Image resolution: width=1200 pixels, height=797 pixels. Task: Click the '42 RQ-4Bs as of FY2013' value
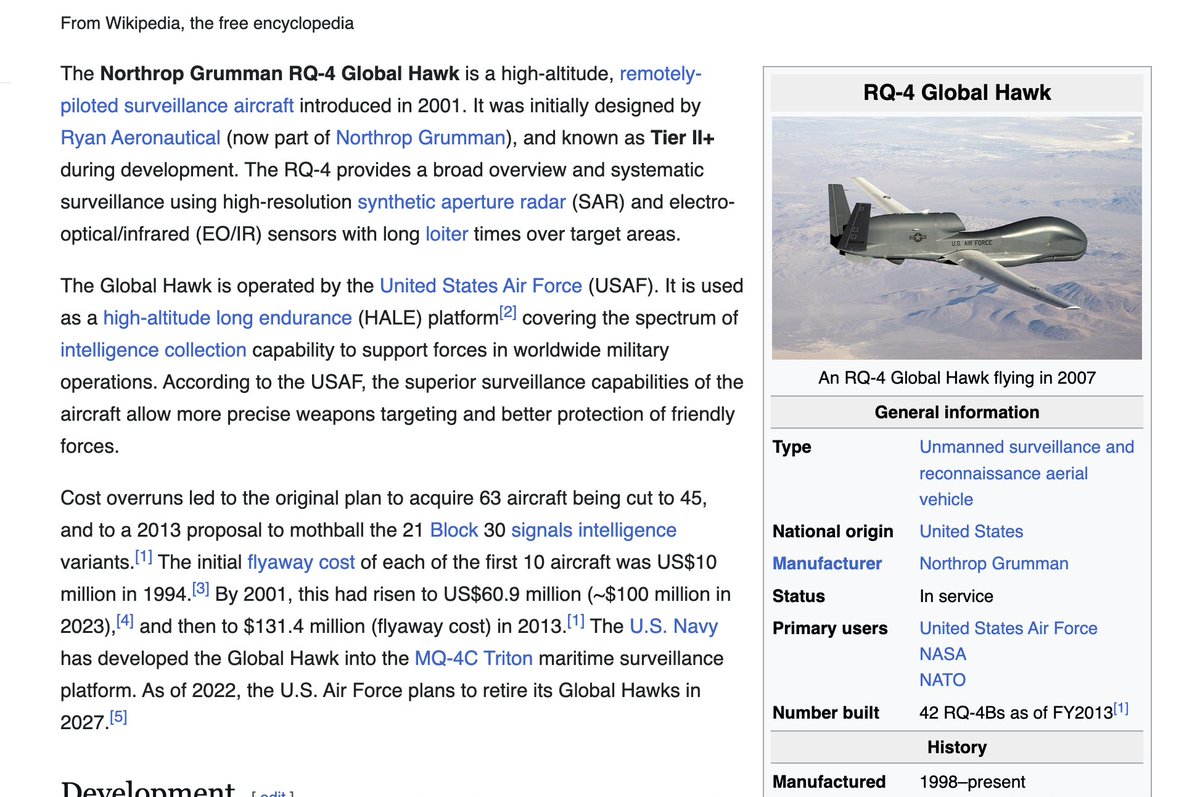point(1015,713)
